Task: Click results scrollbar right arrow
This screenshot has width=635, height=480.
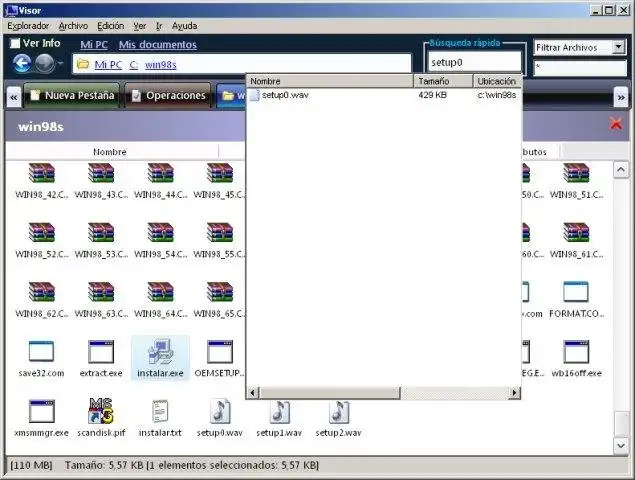Action: (514, 393)
